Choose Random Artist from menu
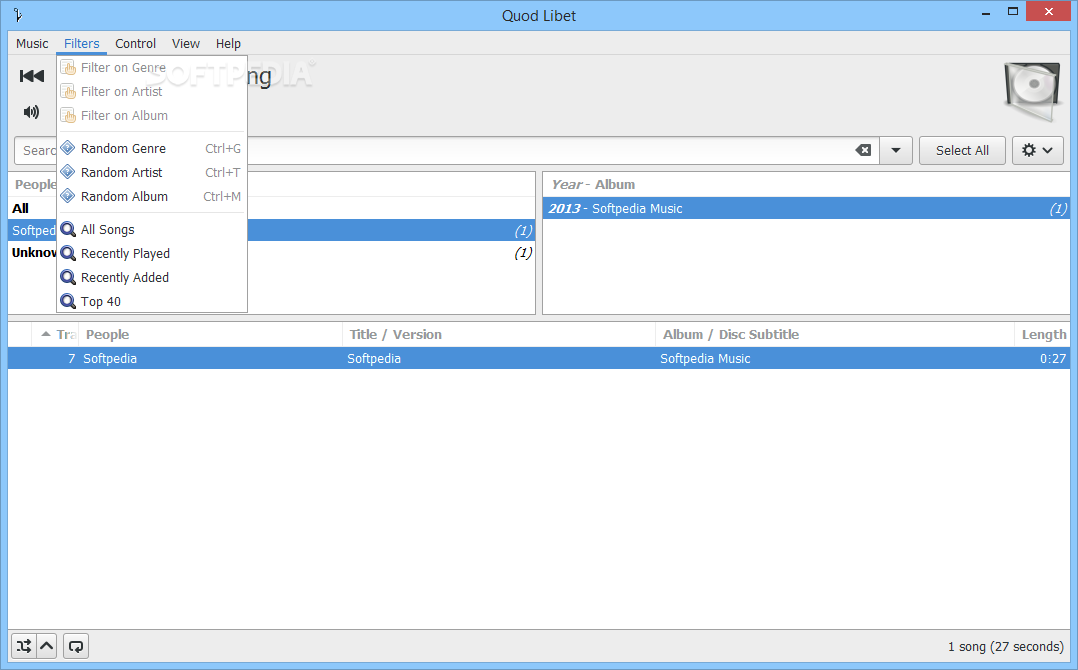This screenshot has height=670, width=1078. pos(152,172)
